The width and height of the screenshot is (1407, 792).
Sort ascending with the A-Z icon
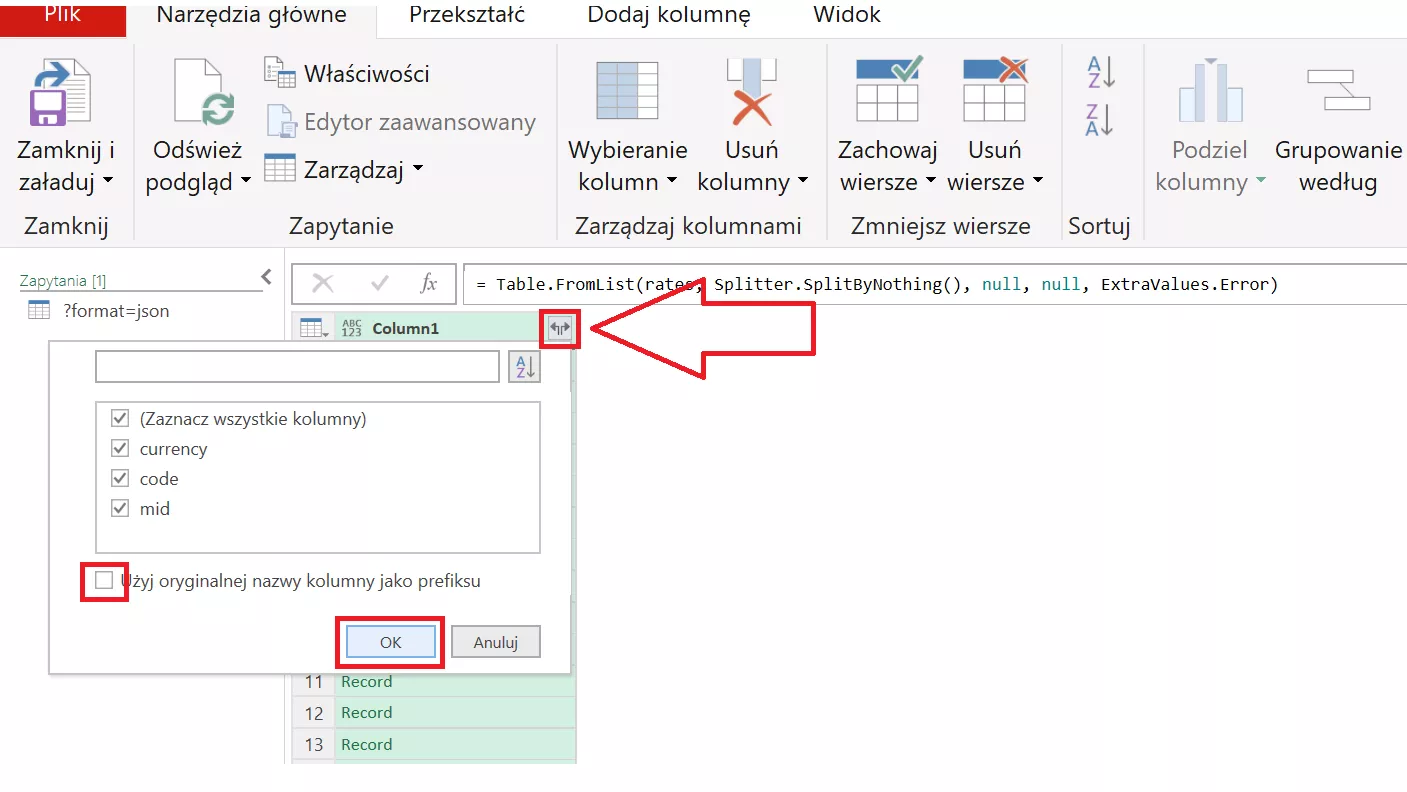coord(1099,72)
